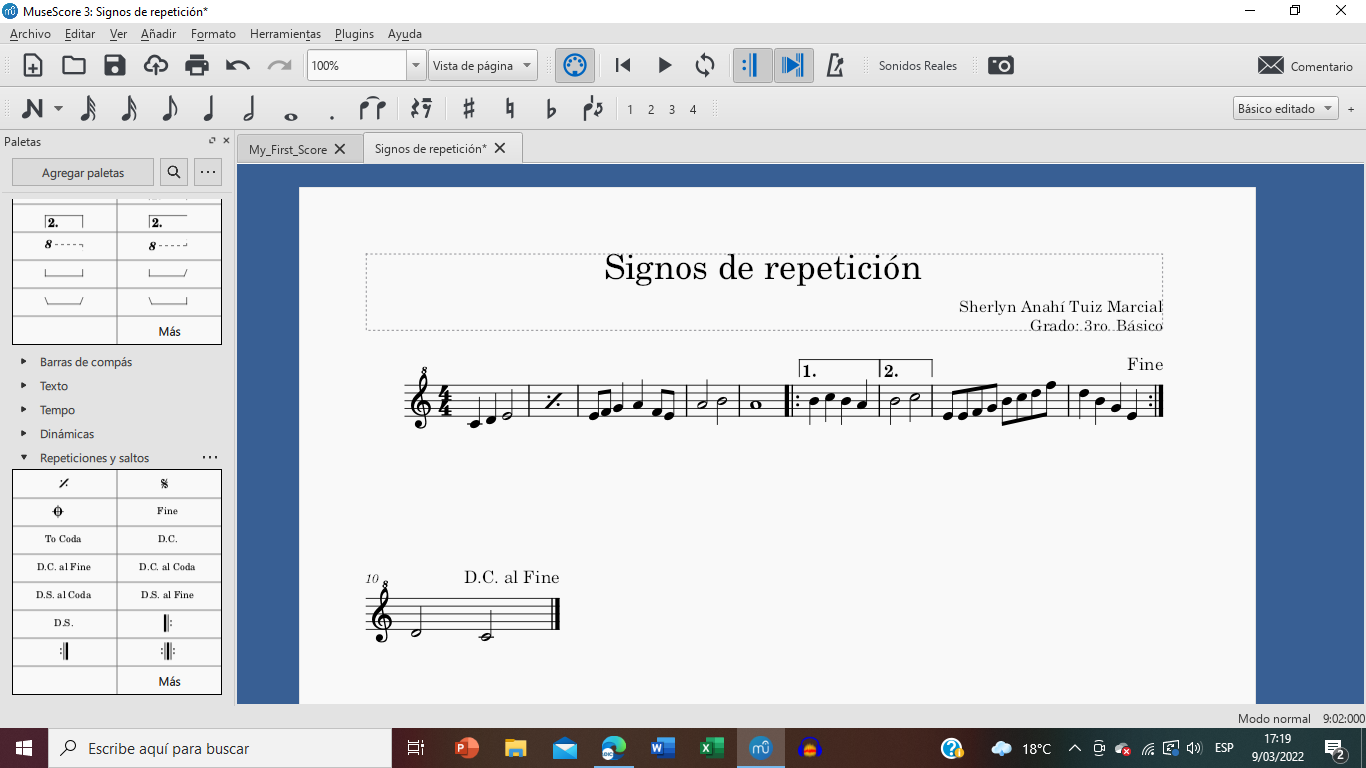
Task: Undo the last action
Action: pyautogui.click(x=238, y=66)
